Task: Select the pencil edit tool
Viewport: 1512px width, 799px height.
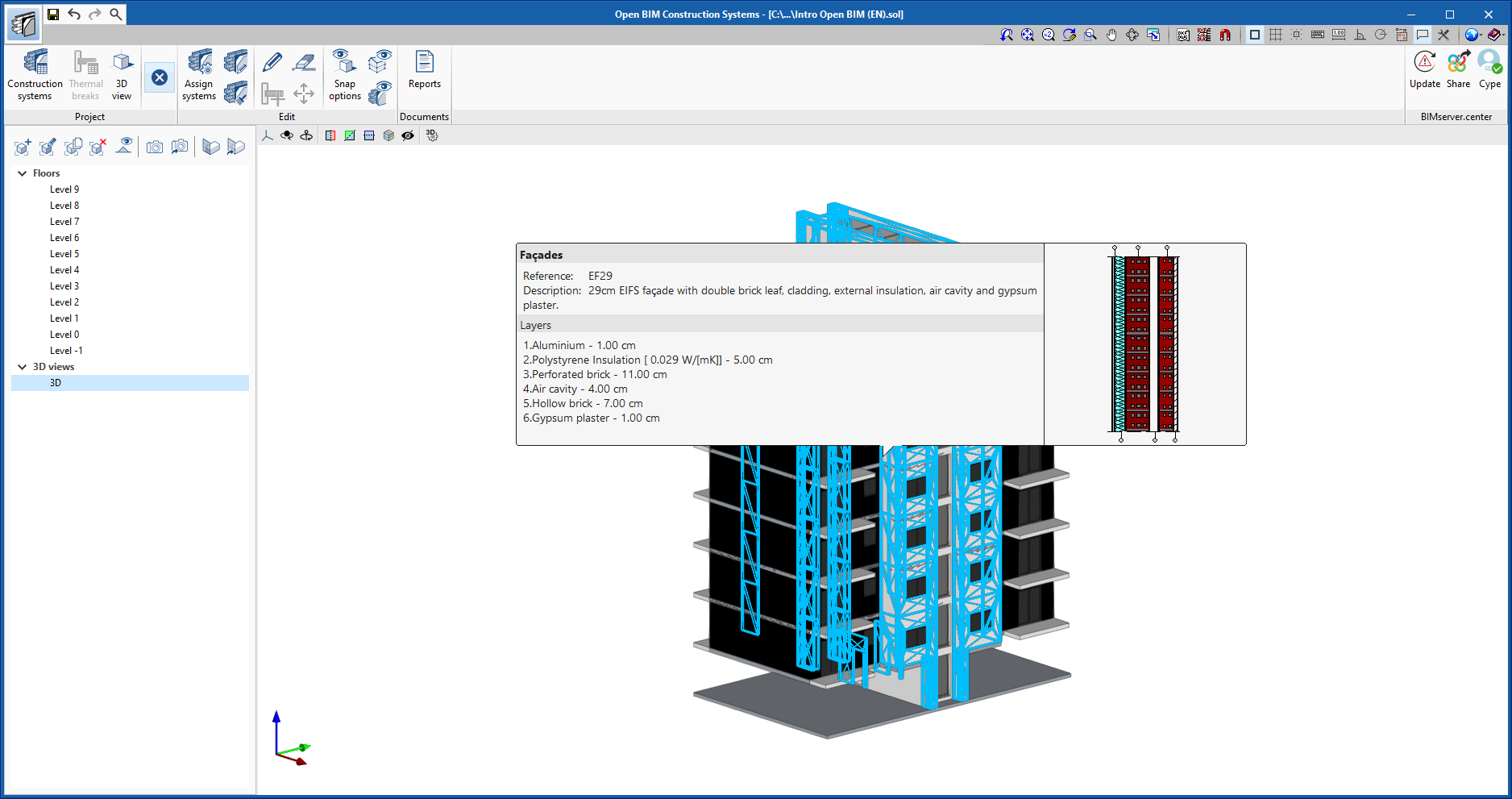Action: tap(272, 61)
